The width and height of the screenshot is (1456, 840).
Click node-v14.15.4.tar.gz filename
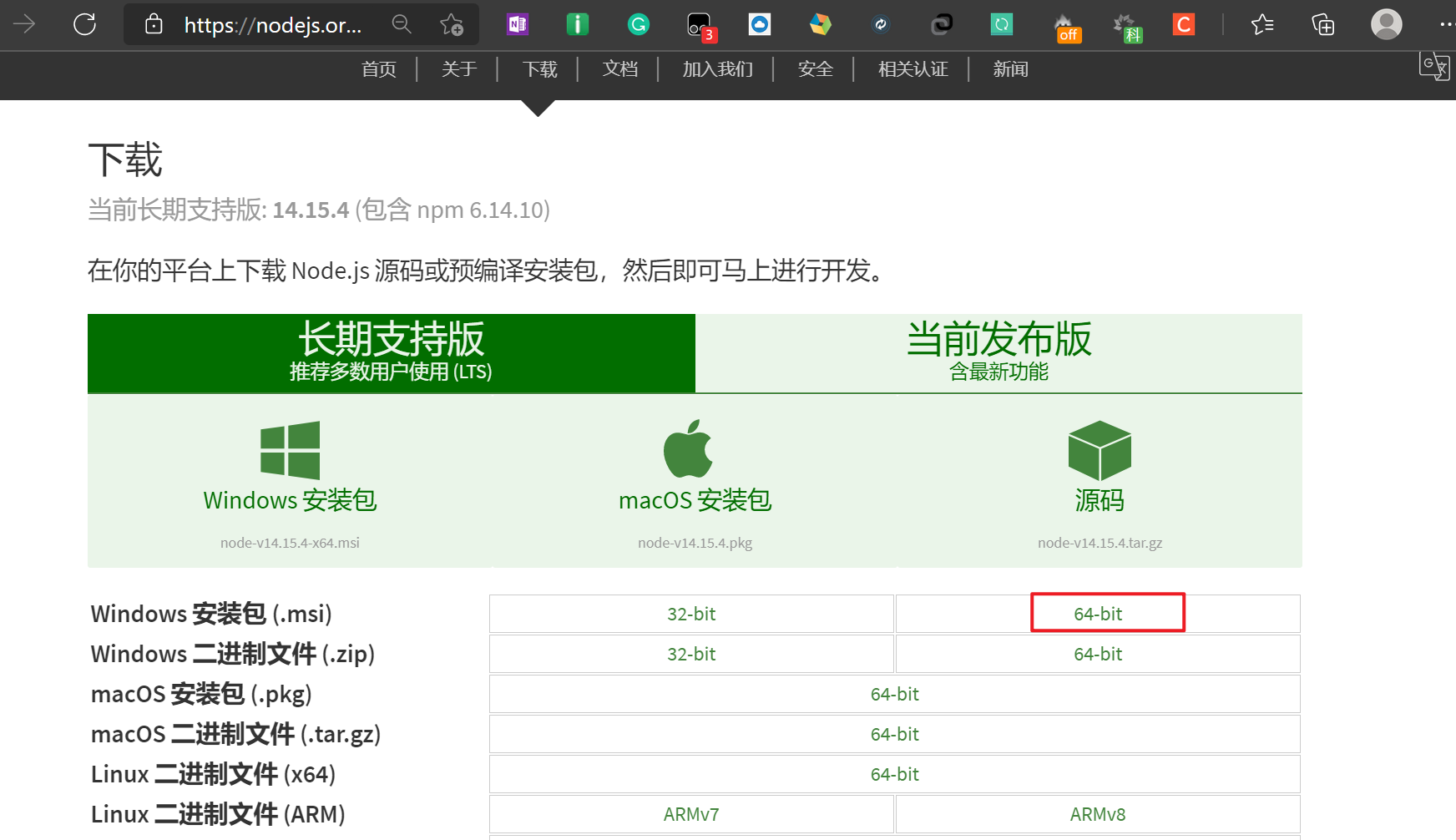[x=1100, y=543]
